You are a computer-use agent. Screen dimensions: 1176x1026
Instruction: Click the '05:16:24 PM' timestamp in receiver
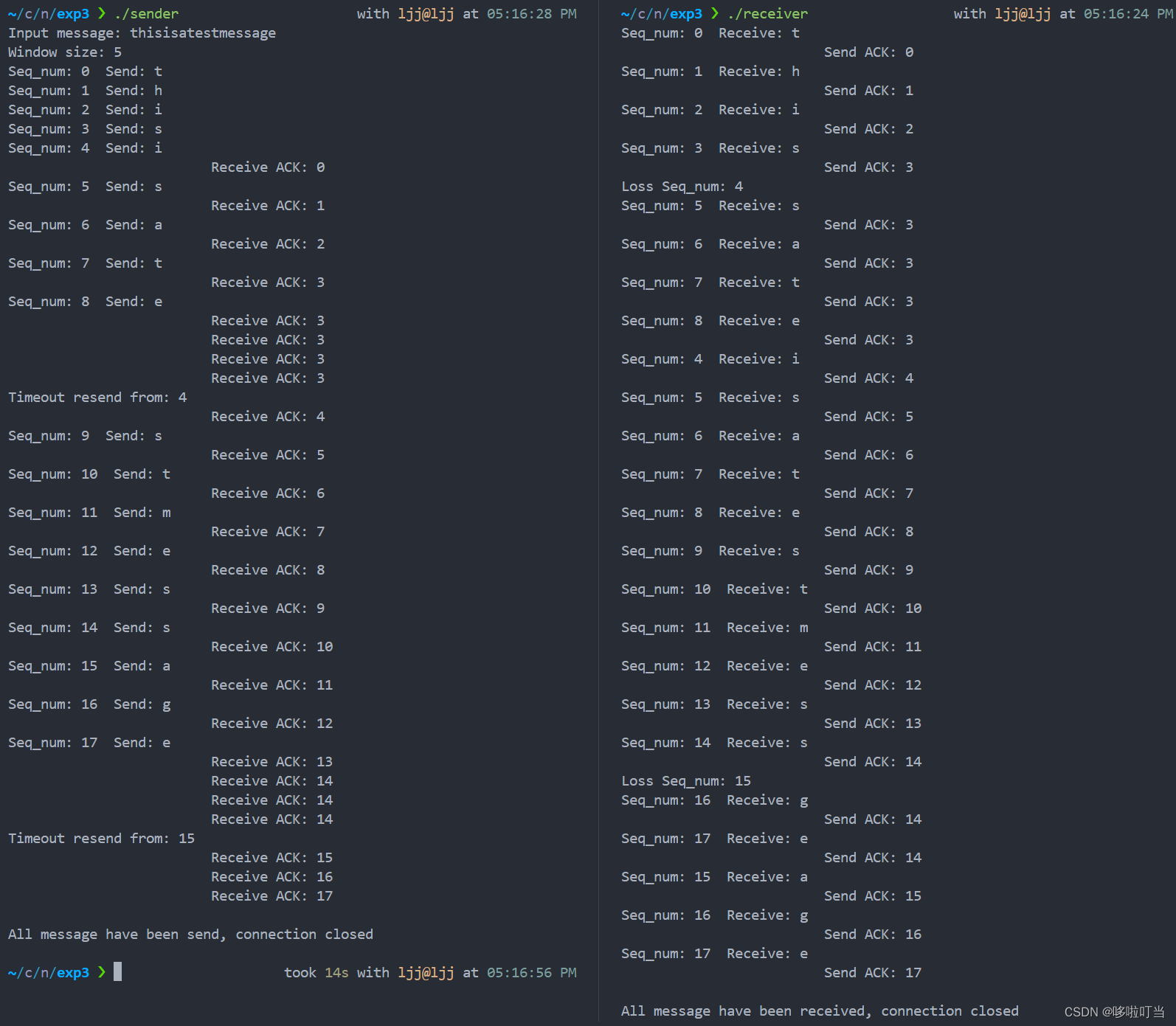point(1128,14)
